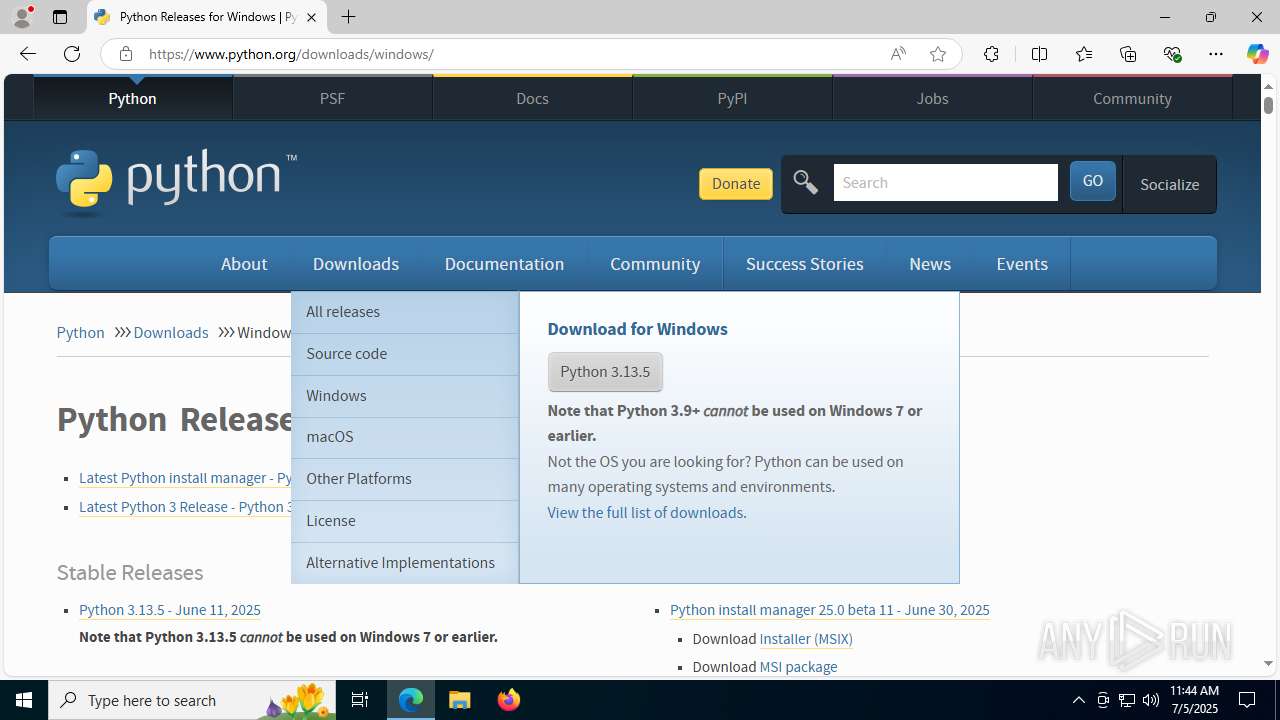
Task: Click the Python logo image
Action: click(x=176, y=182)
